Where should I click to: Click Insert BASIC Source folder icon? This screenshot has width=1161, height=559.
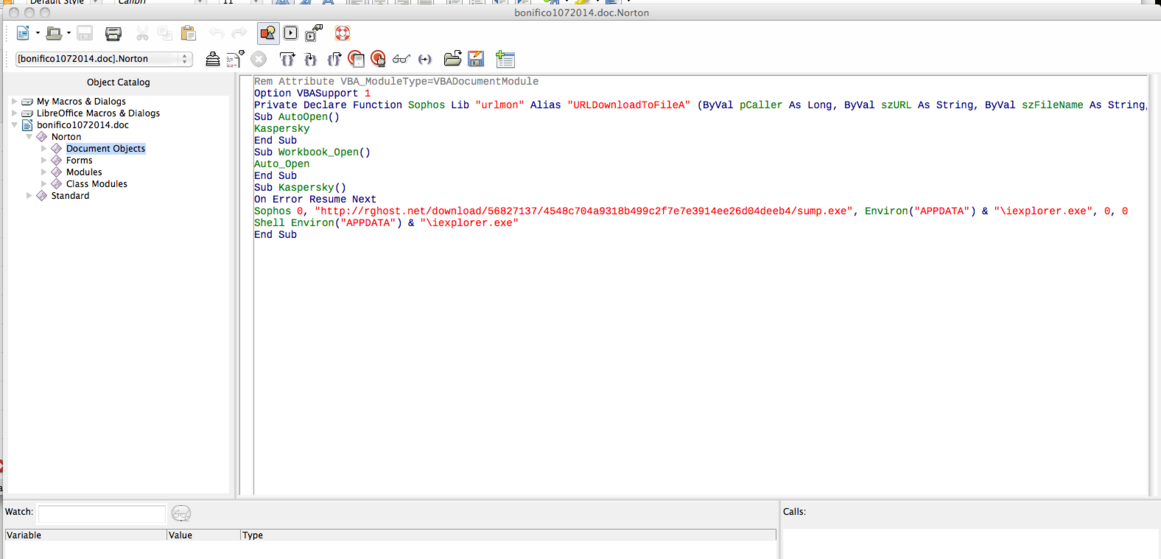(x=452, y=59)
